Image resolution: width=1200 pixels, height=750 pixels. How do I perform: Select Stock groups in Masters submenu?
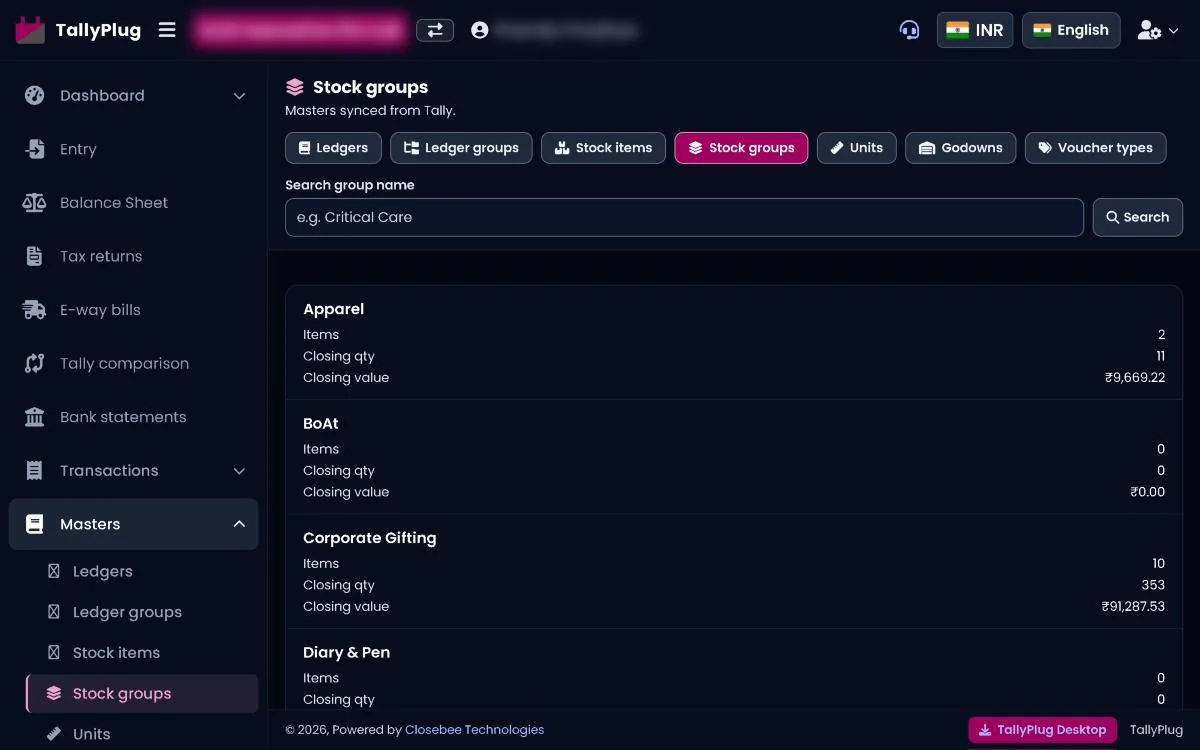coord(142,693)
